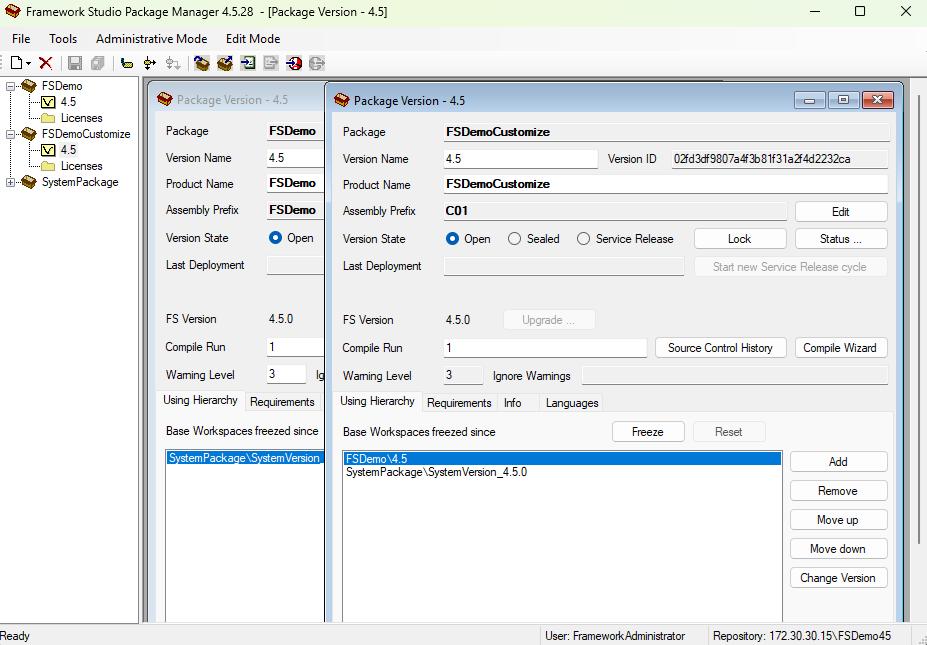
Task: Open the Administrative Mode menu
Action: pos(151,39)
